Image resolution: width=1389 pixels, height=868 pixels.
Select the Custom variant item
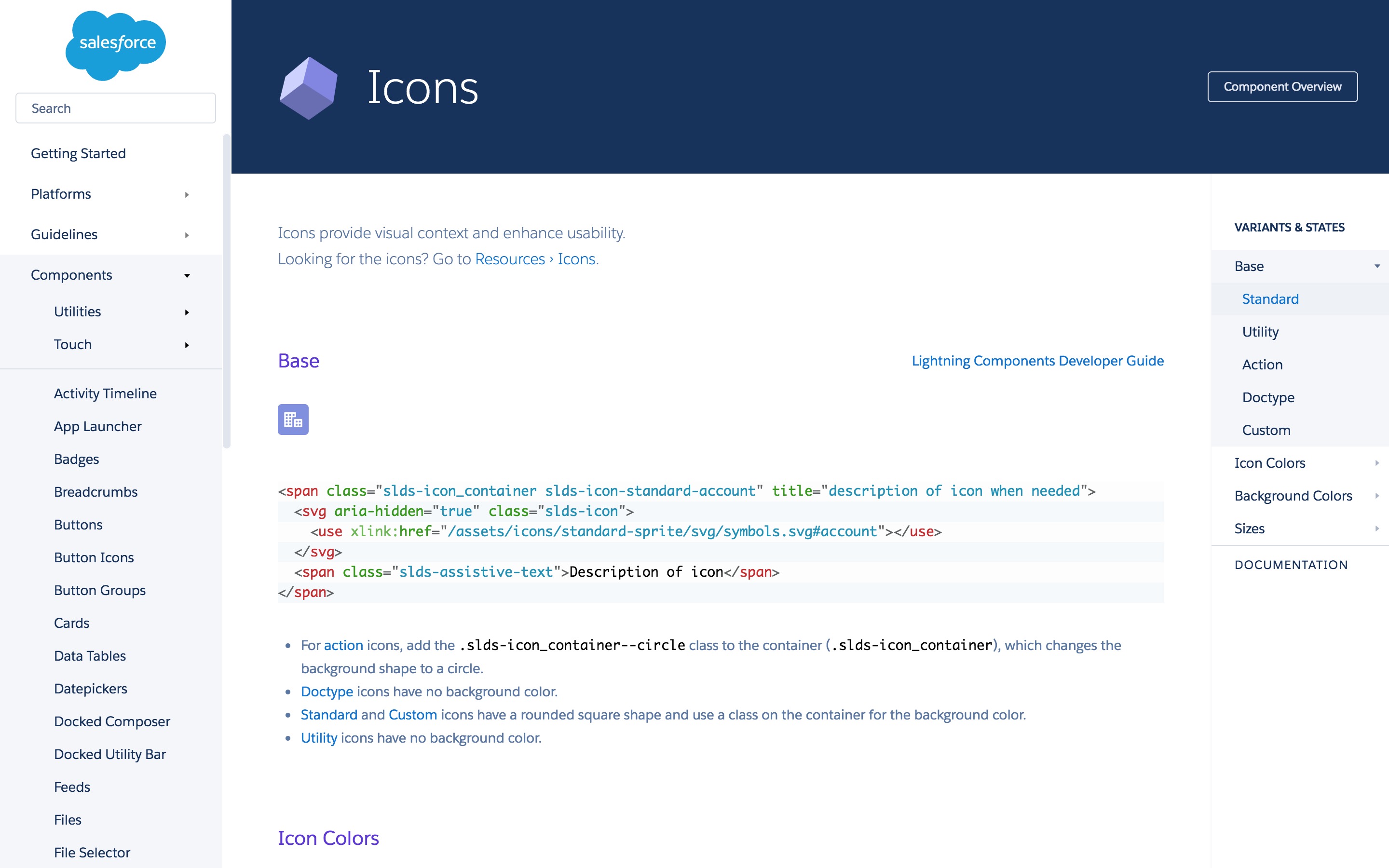[1266, 430]
